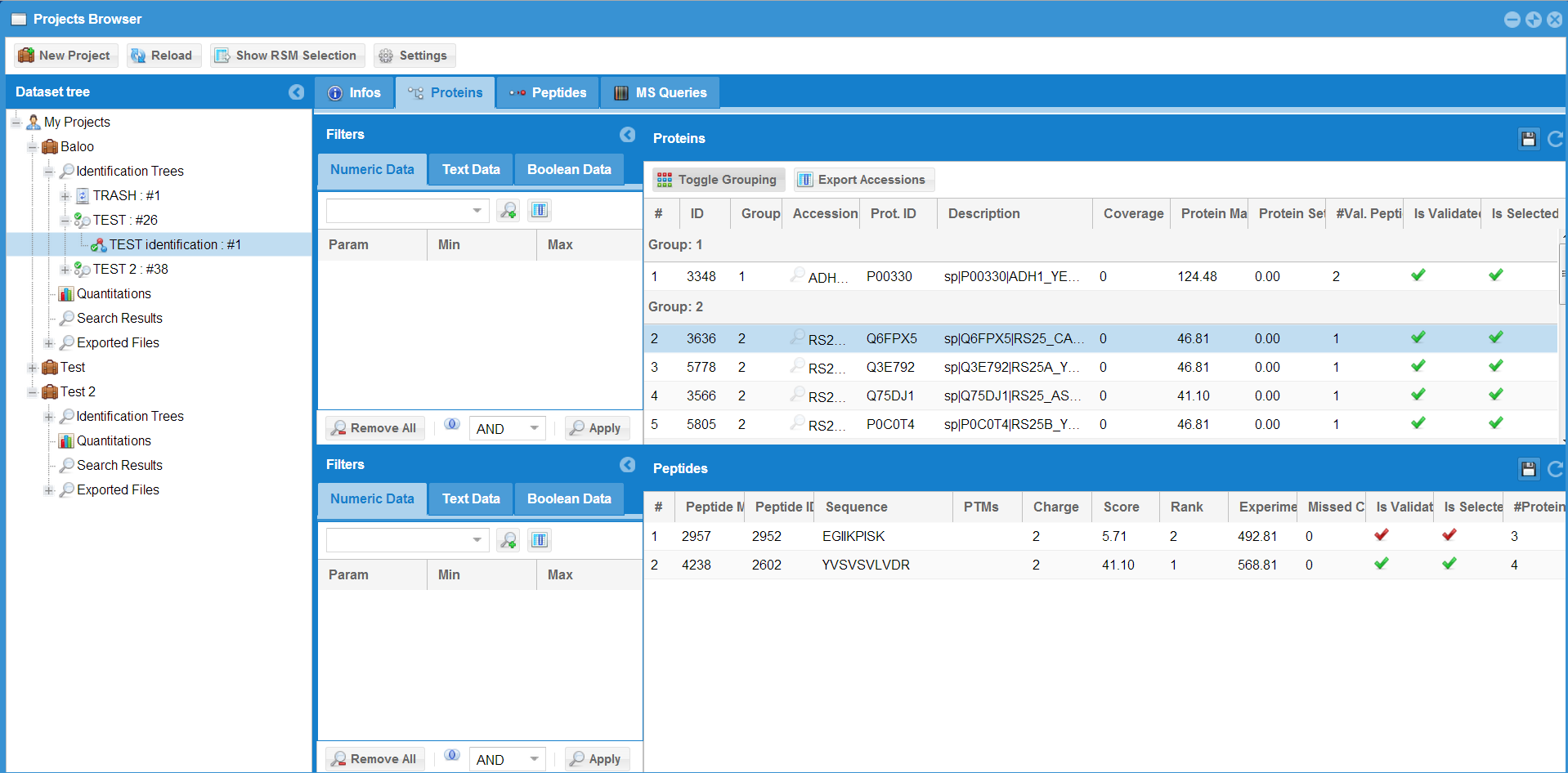The width and height of the screenshot is (1568, 773).
Task: Toggle Is Validated check for peptide EGIIKPISK
Action: point(1381,535)
